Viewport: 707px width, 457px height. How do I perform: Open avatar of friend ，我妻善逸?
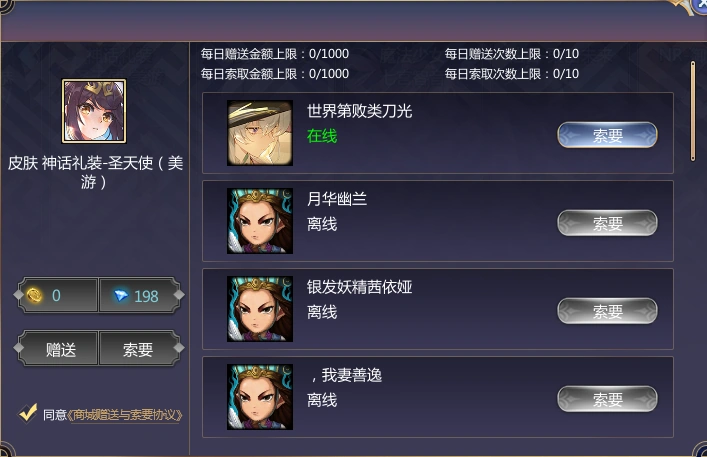click(260, 397)
